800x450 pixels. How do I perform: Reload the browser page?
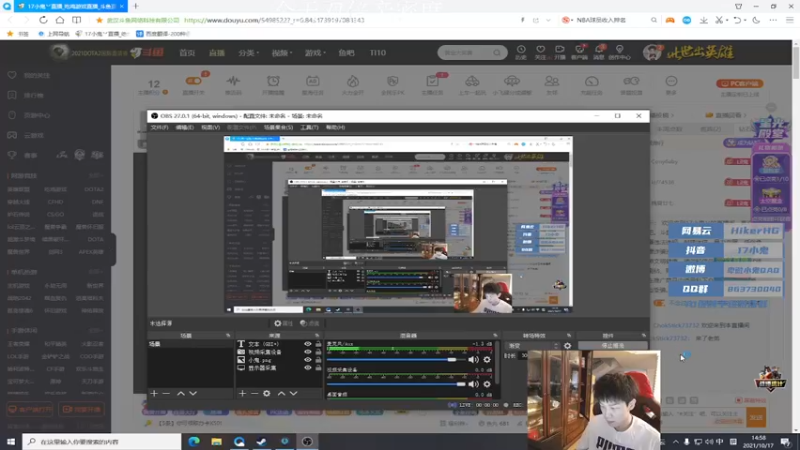click(x=43, y=20)
